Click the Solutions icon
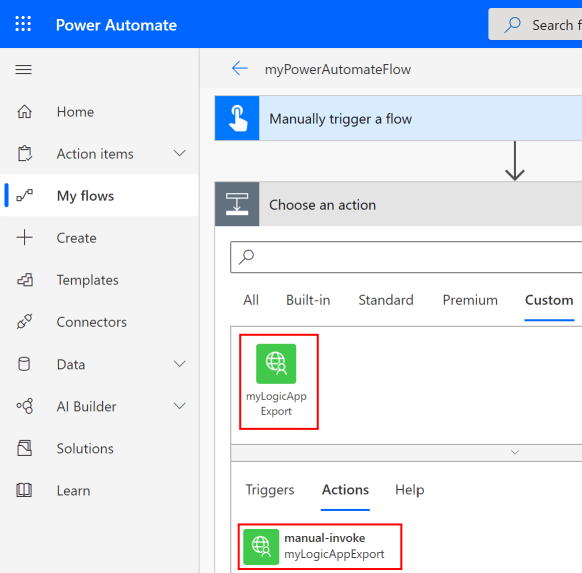 [x=24, y=448]
